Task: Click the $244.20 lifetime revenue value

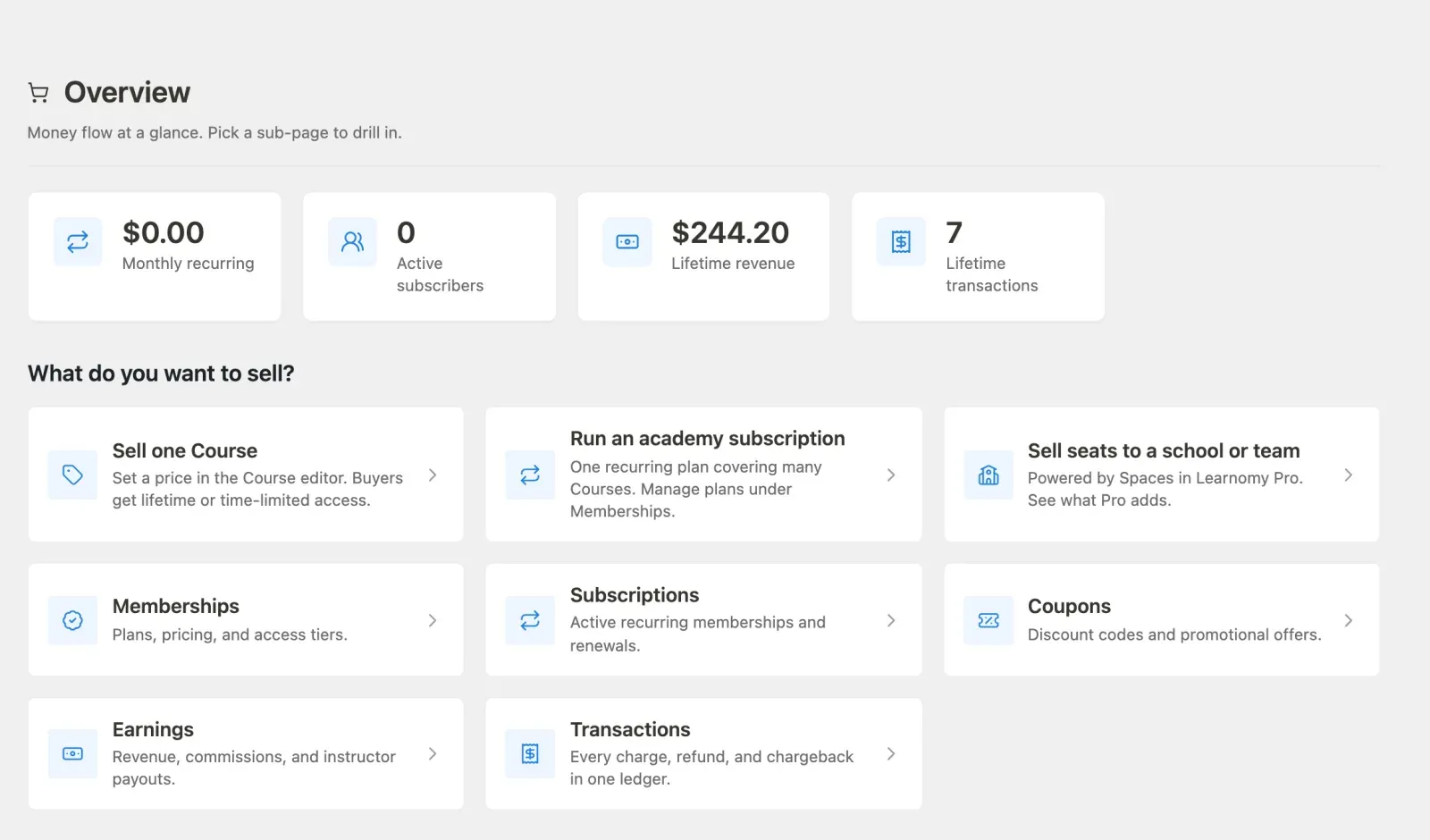Action: [x=730, y=232]
